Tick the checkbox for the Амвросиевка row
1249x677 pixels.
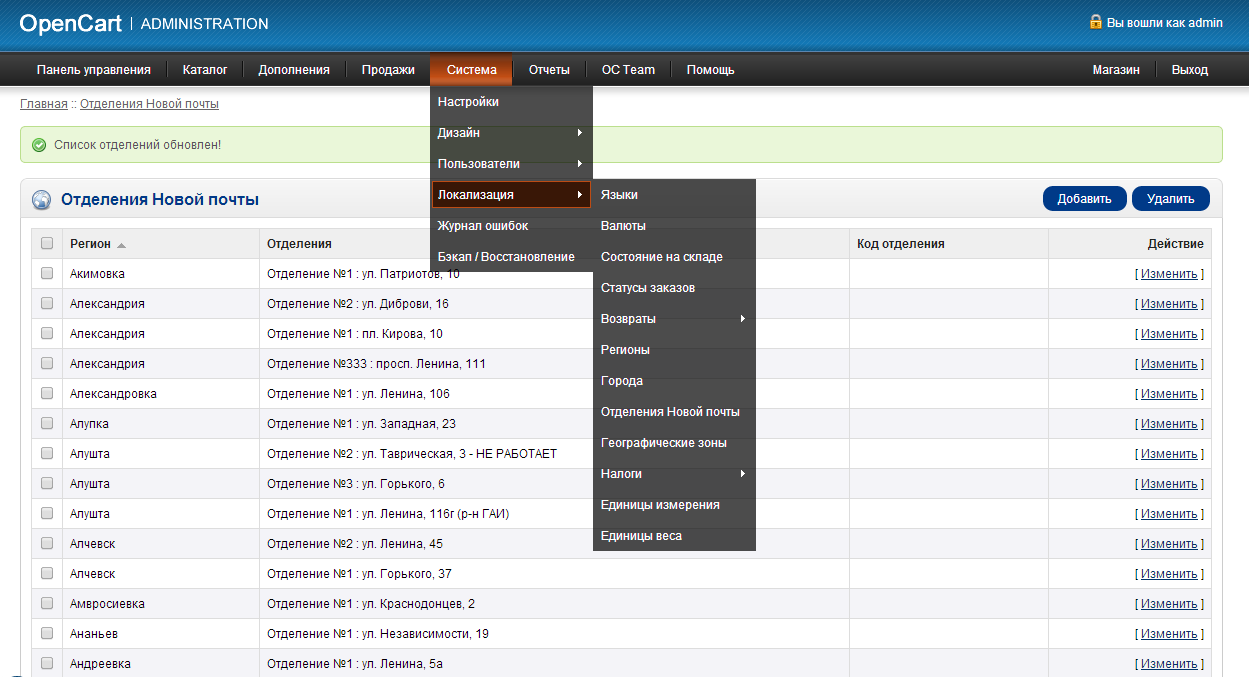click(47, 603)
